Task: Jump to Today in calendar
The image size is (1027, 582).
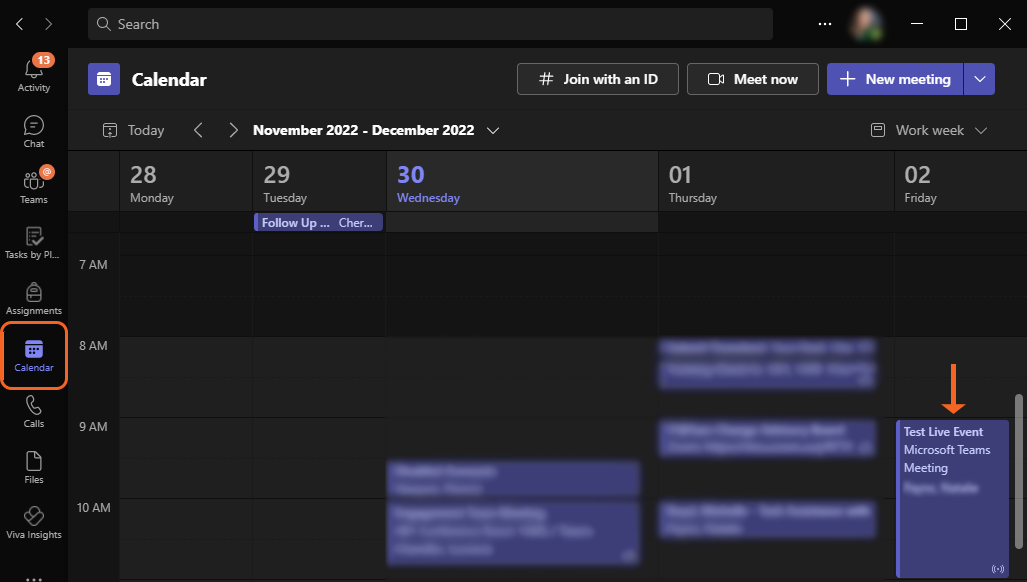Action: (134, 130)
